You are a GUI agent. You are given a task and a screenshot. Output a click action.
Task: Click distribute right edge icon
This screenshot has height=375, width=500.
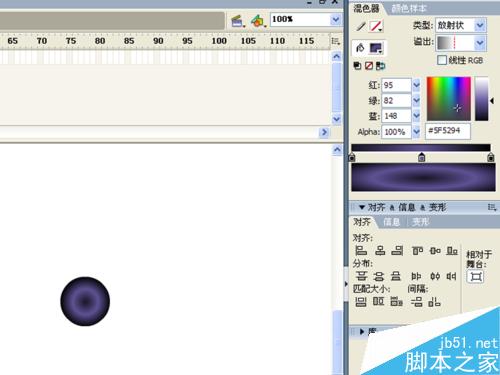(x=451, y=276)
